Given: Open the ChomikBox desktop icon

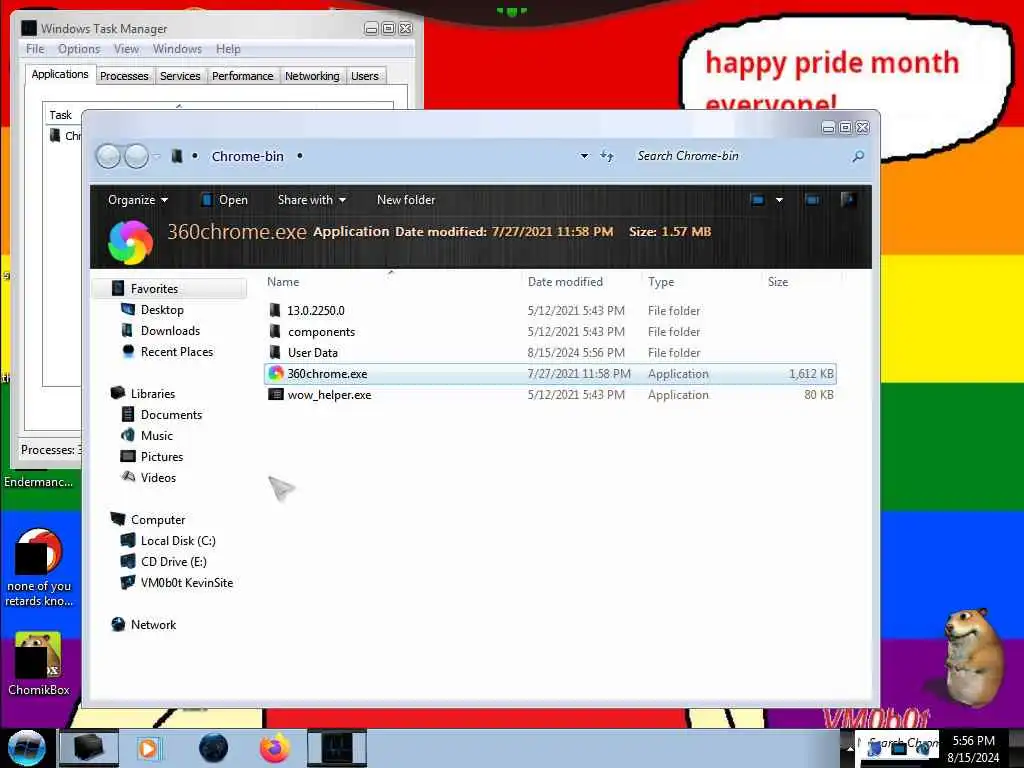Looking at the screenshot, I should (x=38, y=664).
